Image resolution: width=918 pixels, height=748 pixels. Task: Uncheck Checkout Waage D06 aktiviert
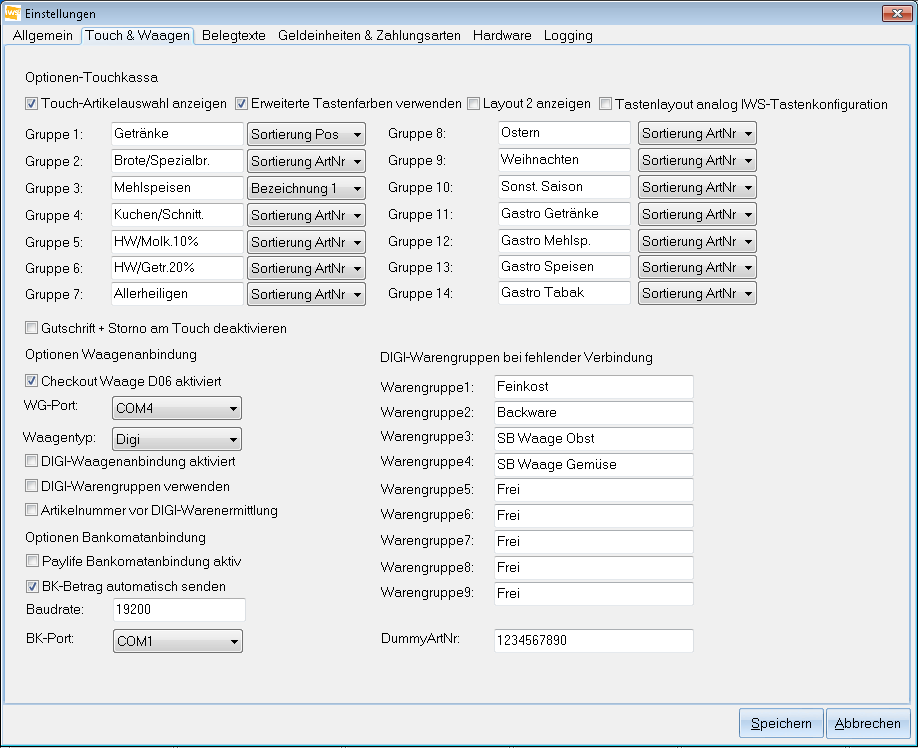click(x=32, y=381)
